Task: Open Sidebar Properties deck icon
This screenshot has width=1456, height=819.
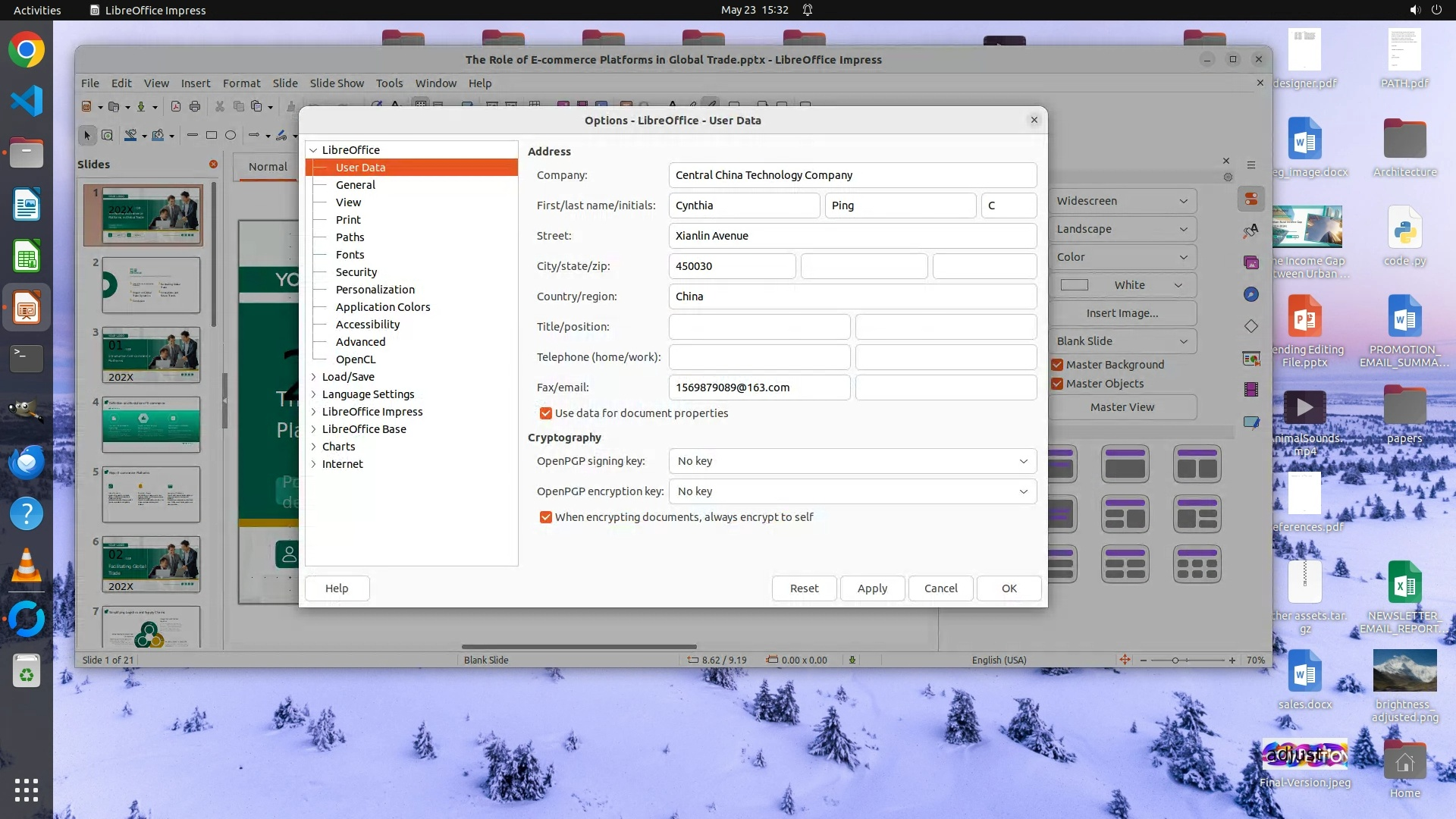Action: tap(1250, 199)
